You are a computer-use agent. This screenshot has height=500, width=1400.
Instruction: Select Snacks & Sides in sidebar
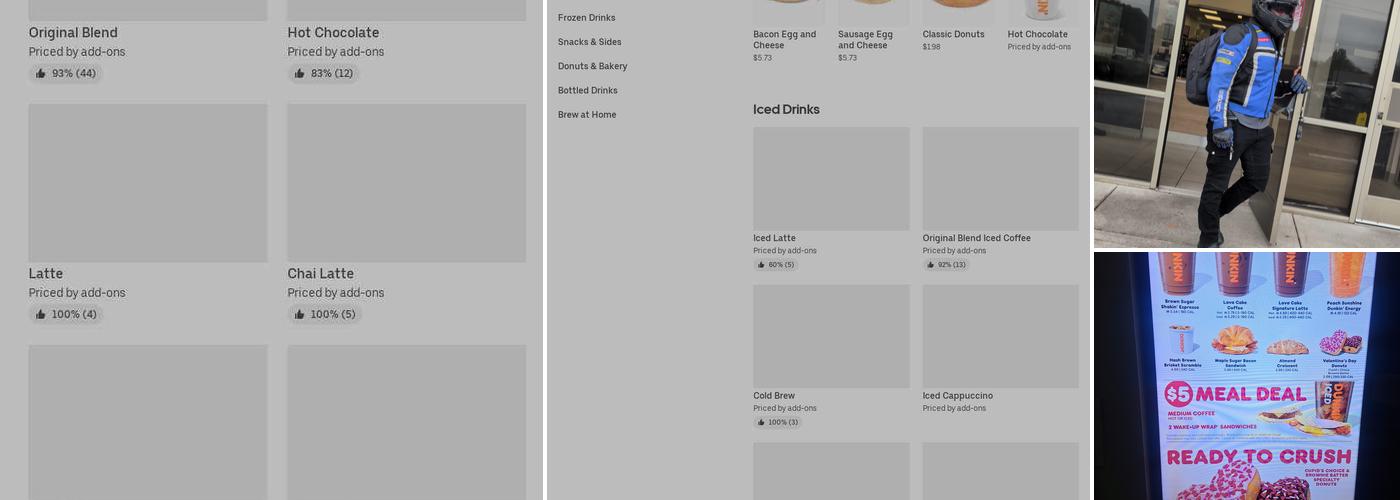click(589, 42)
